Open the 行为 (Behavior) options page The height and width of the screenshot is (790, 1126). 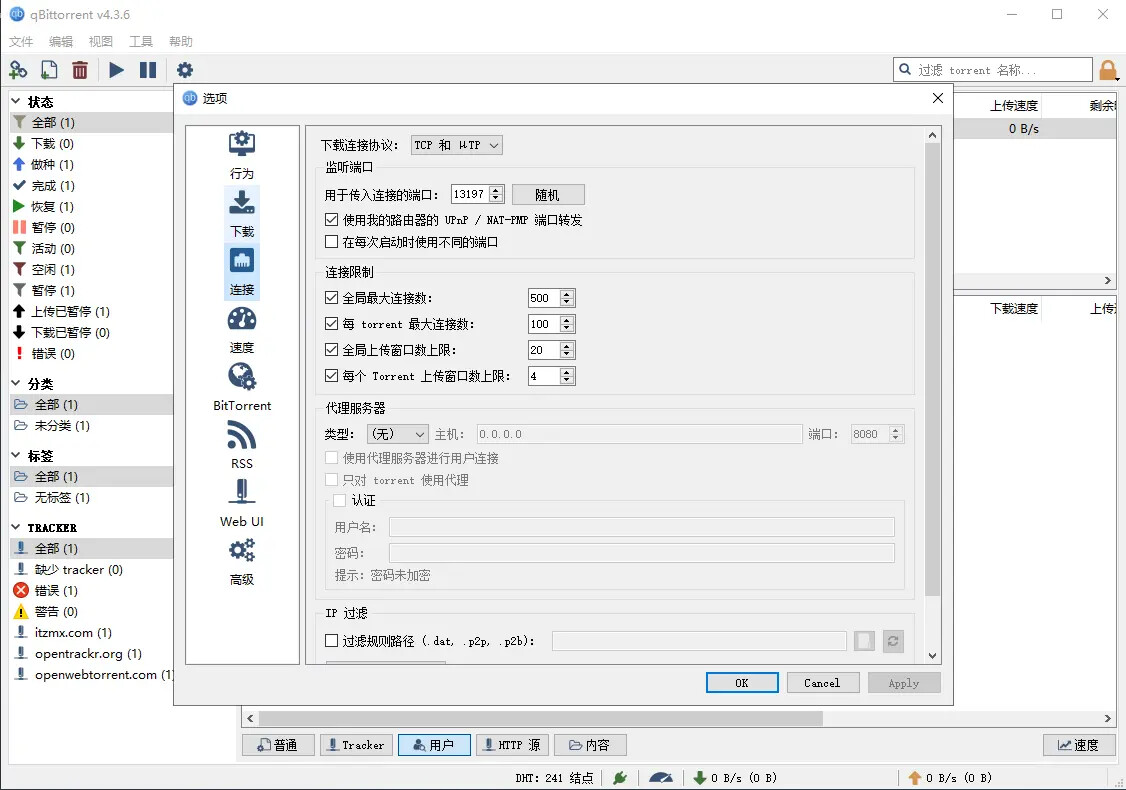[242, 155]
